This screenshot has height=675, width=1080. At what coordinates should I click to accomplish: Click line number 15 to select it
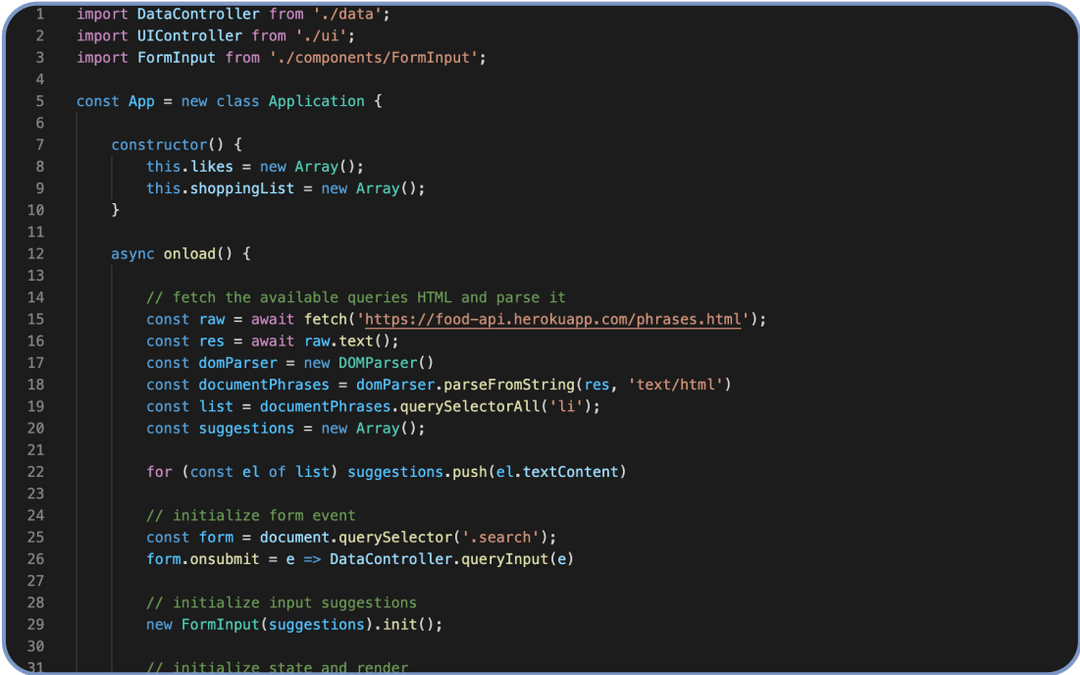pyautogui.click(x=35, y=318)
